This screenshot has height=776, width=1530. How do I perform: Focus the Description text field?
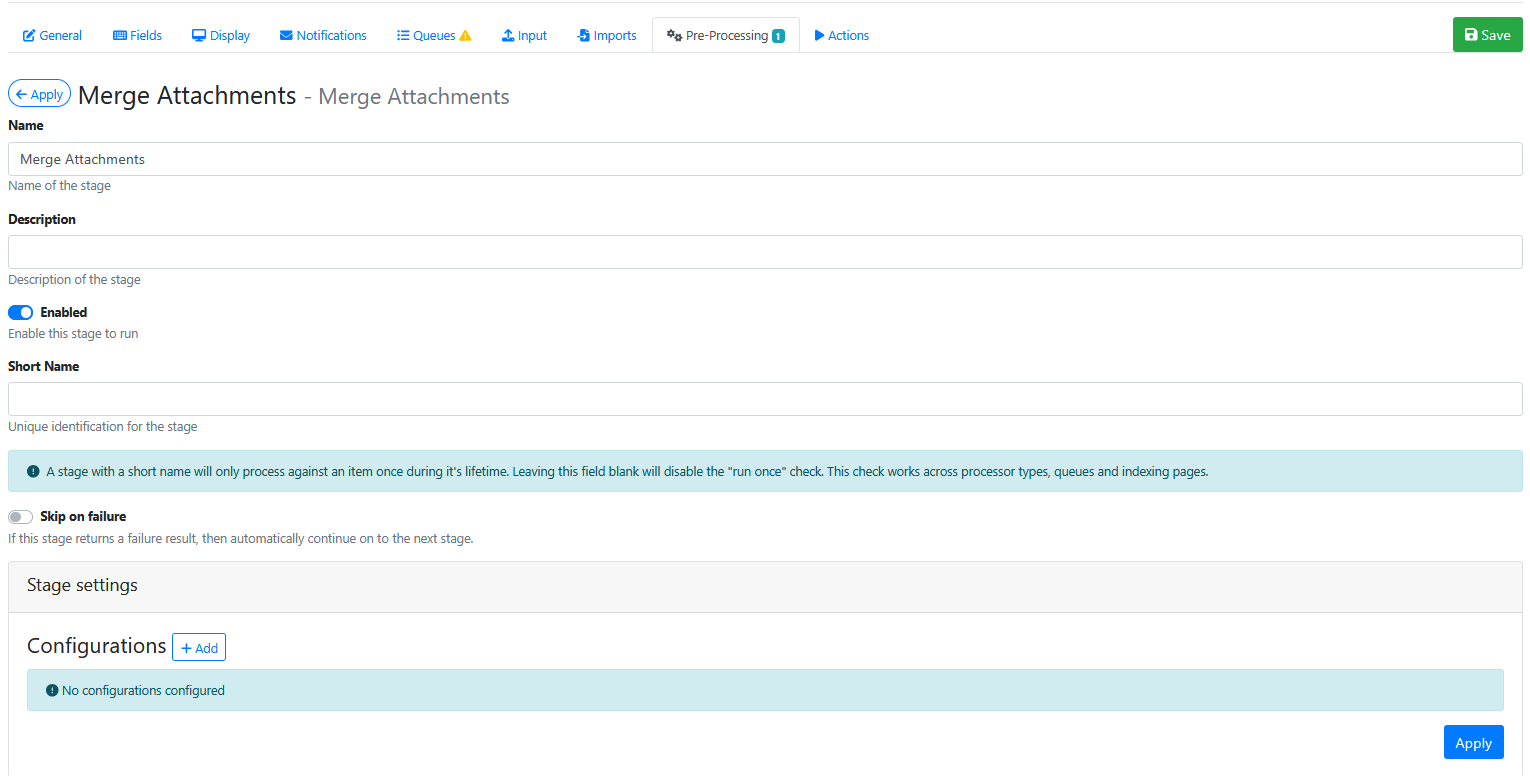[x=765, y=252]
